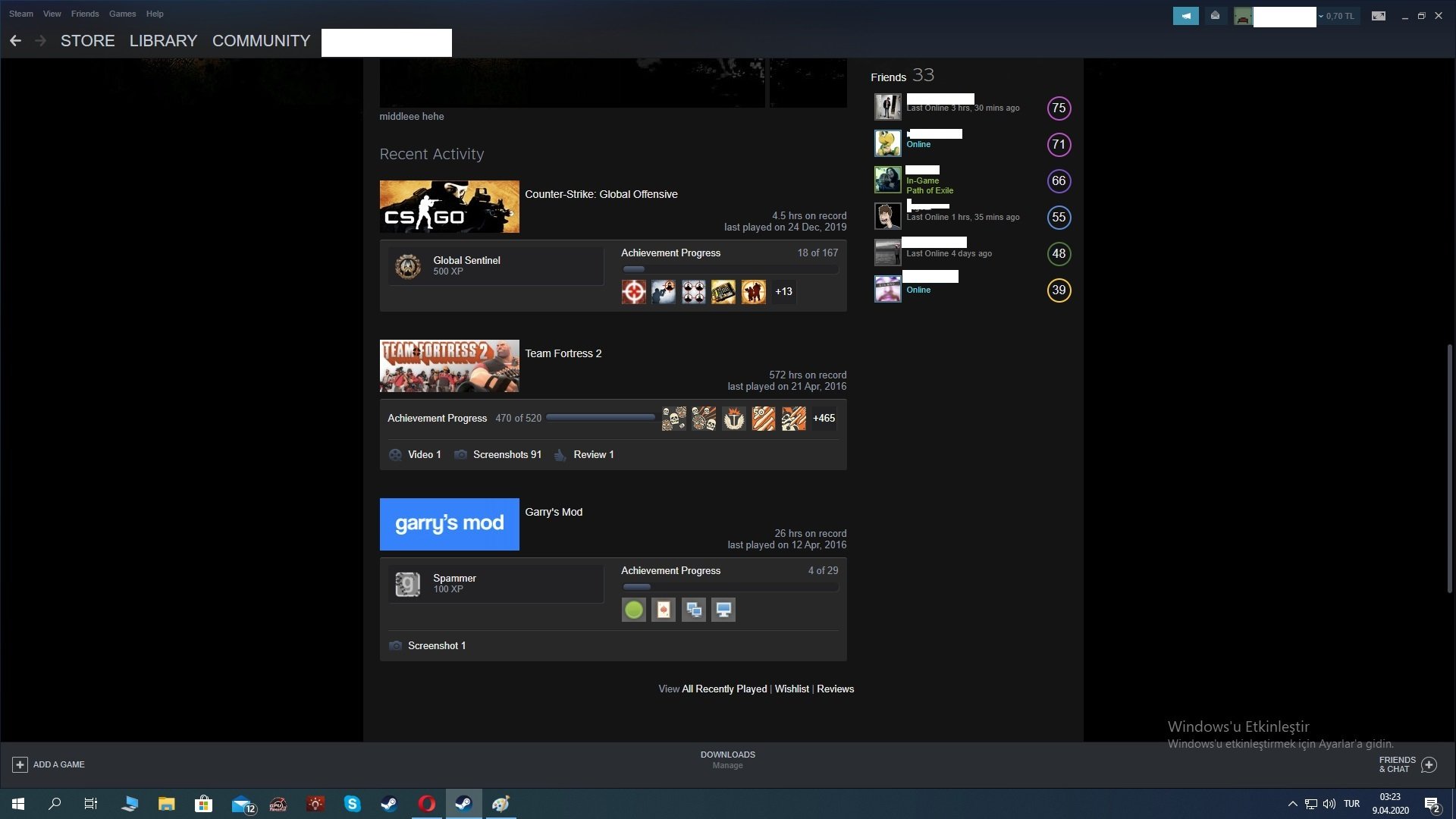This screenshot has height=819, width=1456.
Task: Click the TUR input language indicator
Action: pos(1351,804)
